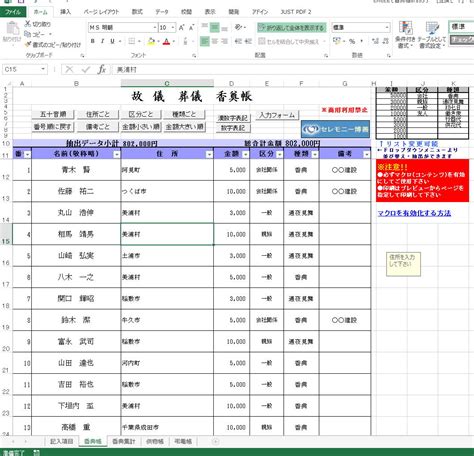The image size is (474, 456).
Task: Switch to the 記入項目 sheet tab
Action: pos(62,441)
